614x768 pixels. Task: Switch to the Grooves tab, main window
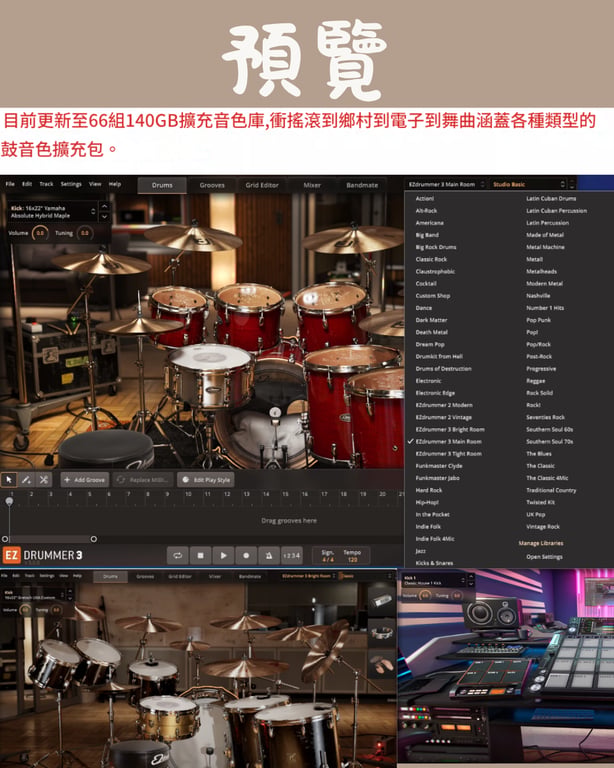point(212,185)
